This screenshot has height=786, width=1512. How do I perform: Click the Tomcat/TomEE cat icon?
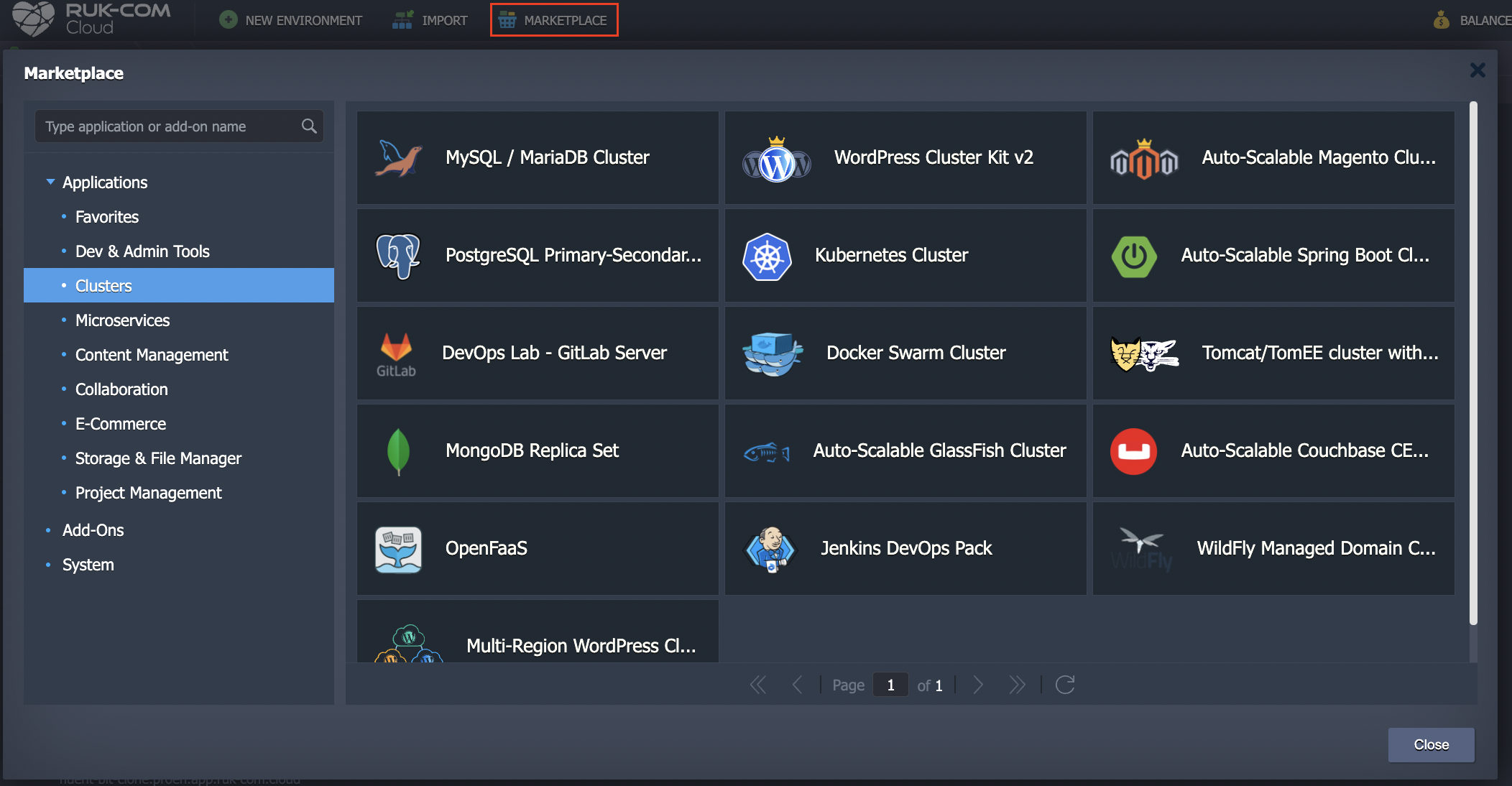(x=1144, y=354)
